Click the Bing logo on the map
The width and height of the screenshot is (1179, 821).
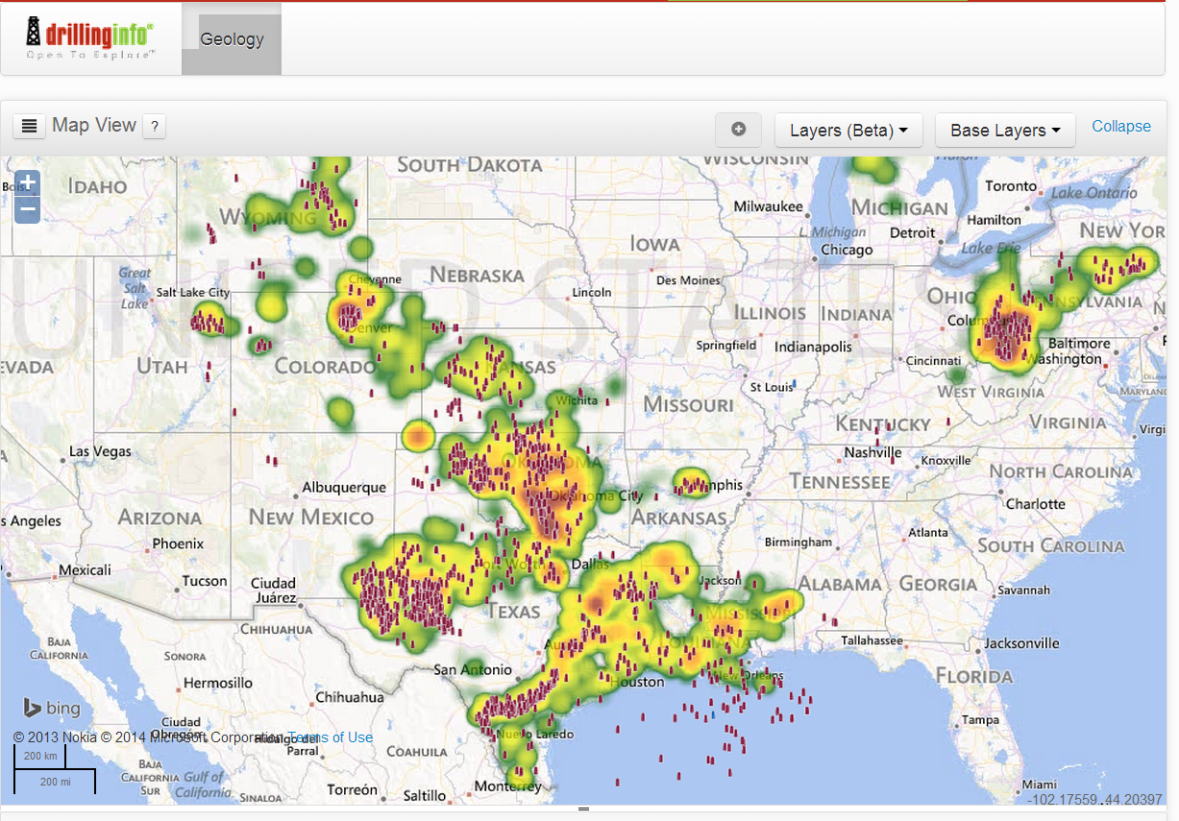tap(51, 708)
